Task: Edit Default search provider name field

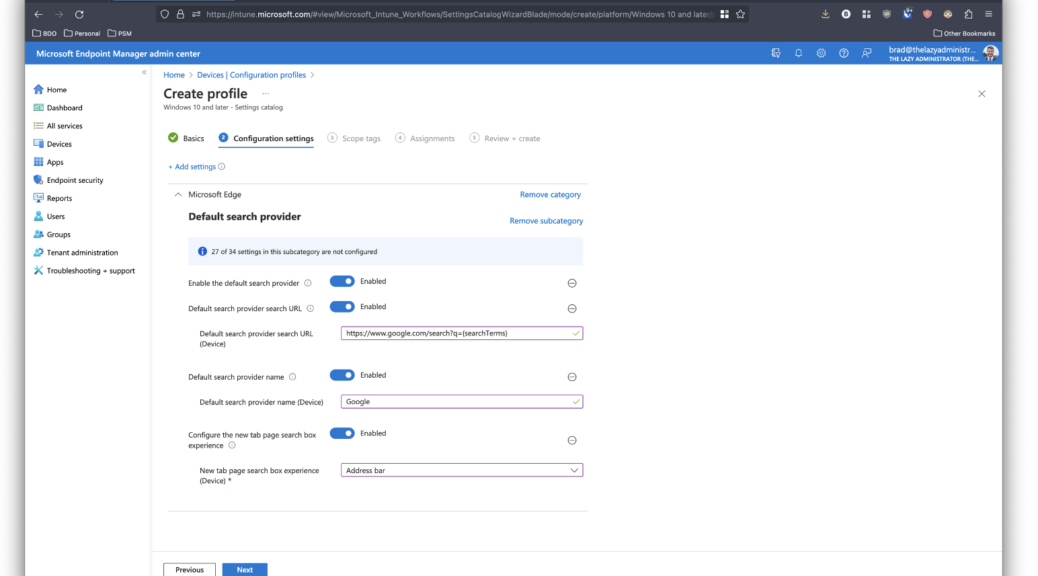Action: tap(461, 402)
